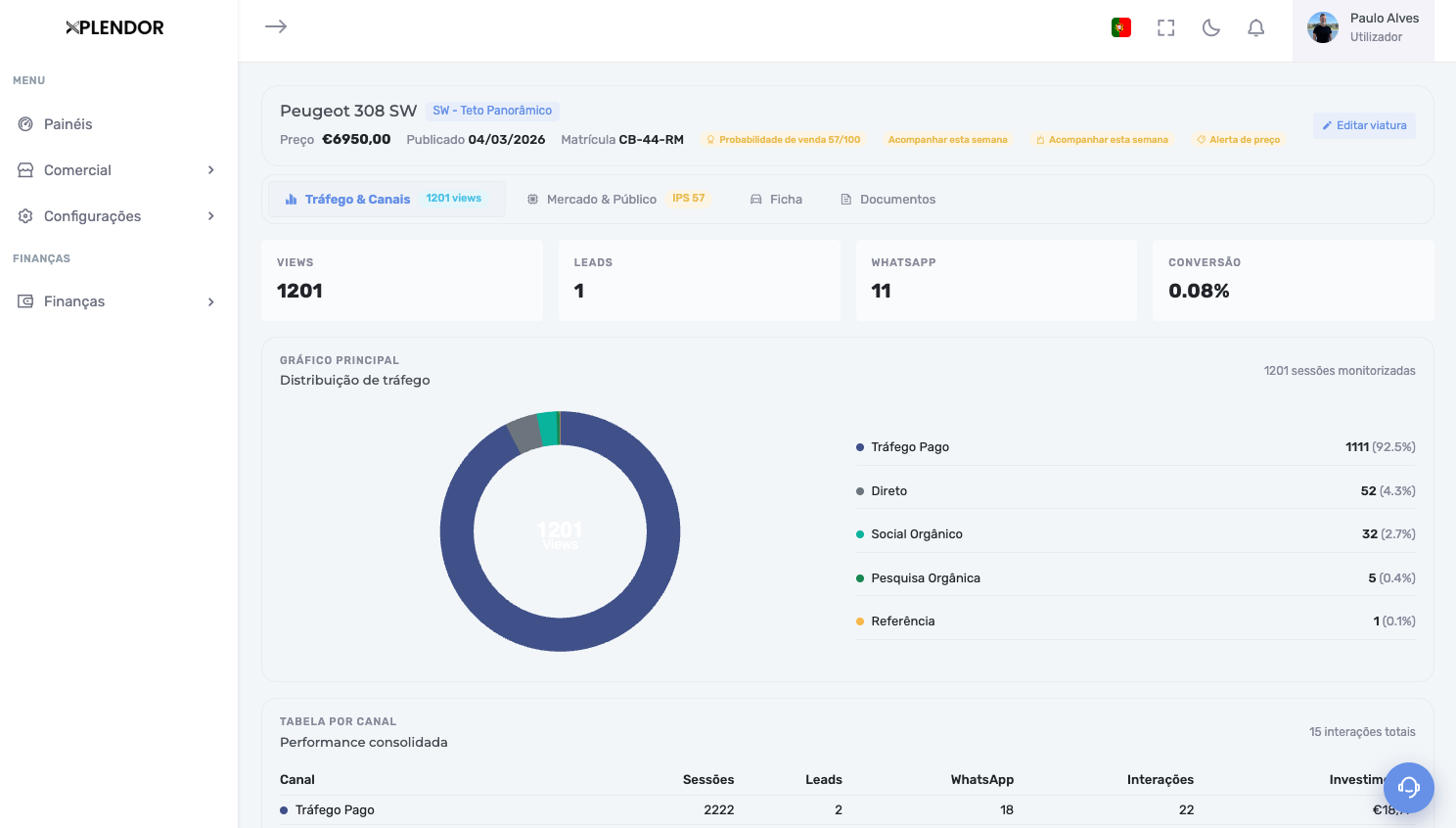Click the Editar viatura button

coord(1364,125)
